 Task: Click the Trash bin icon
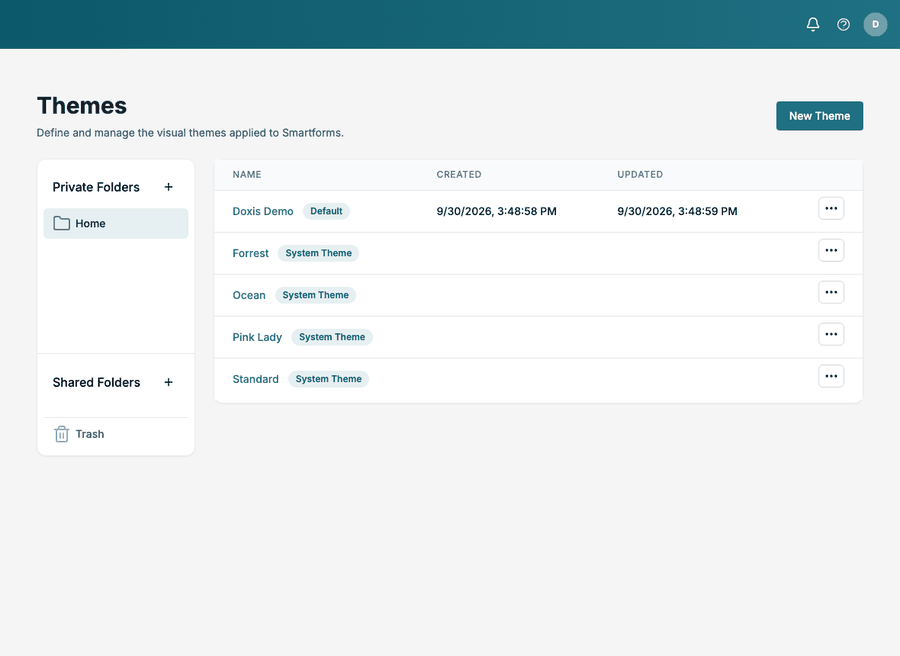point(61,434)
